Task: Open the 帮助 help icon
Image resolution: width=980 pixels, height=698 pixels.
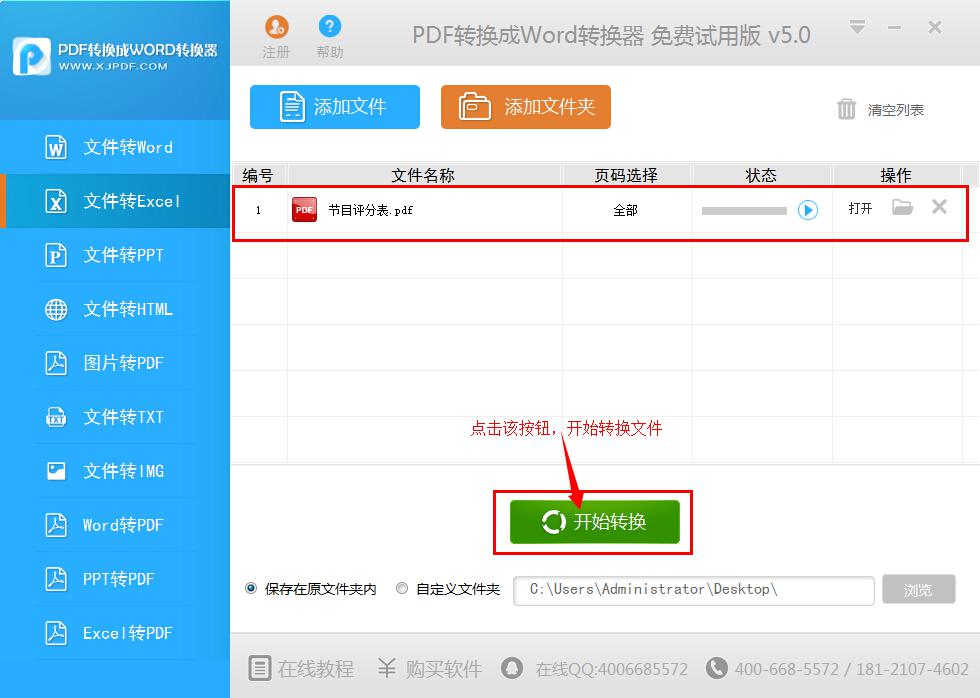Action: 330,26
